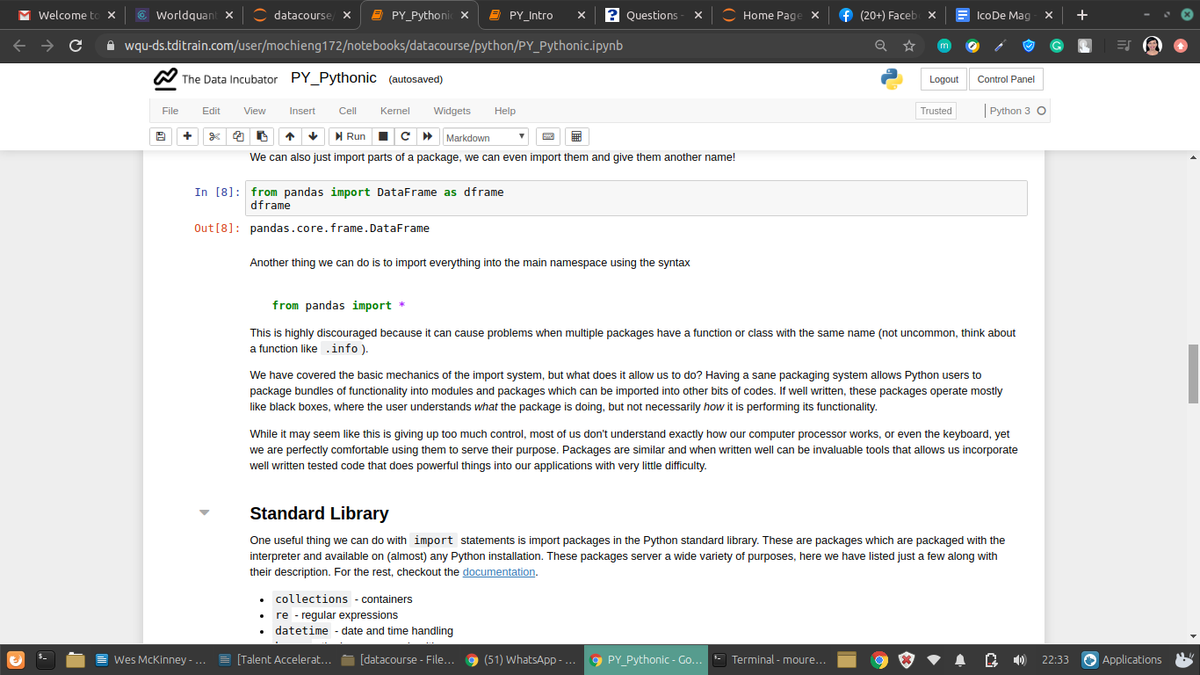Image resolution: width=1200 pixels, height=675 pixels.
Task: Open Wes McKinney document in taskbar
Action: (x=150, y=660)
